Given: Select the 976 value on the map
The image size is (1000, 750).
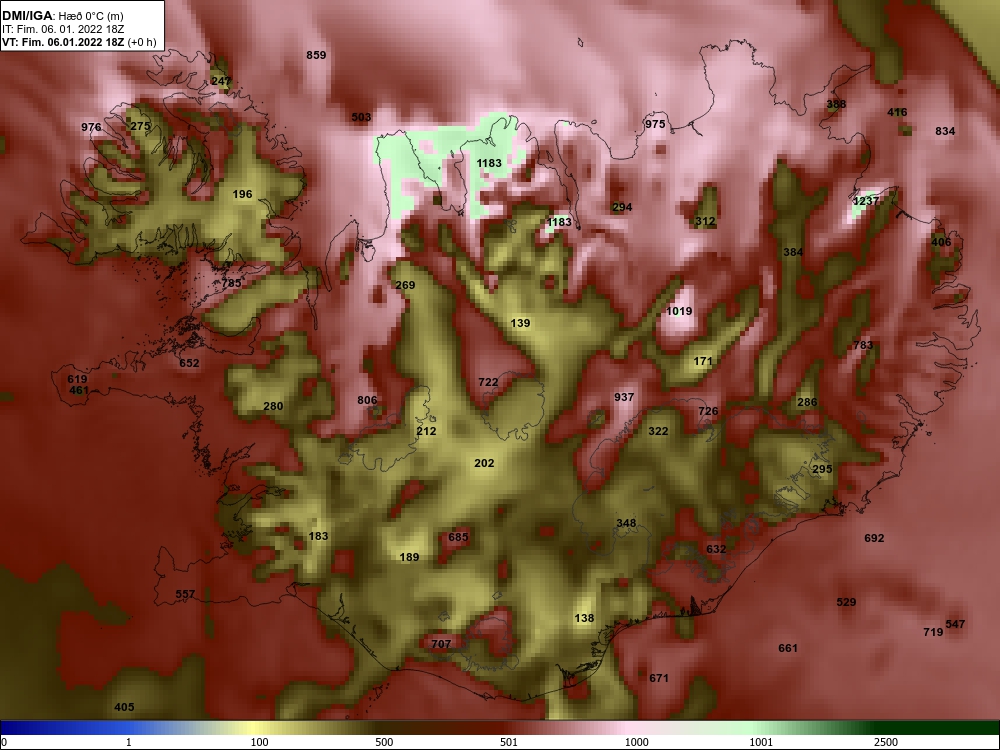Looking at the screenshot, I should pos(91,127).
